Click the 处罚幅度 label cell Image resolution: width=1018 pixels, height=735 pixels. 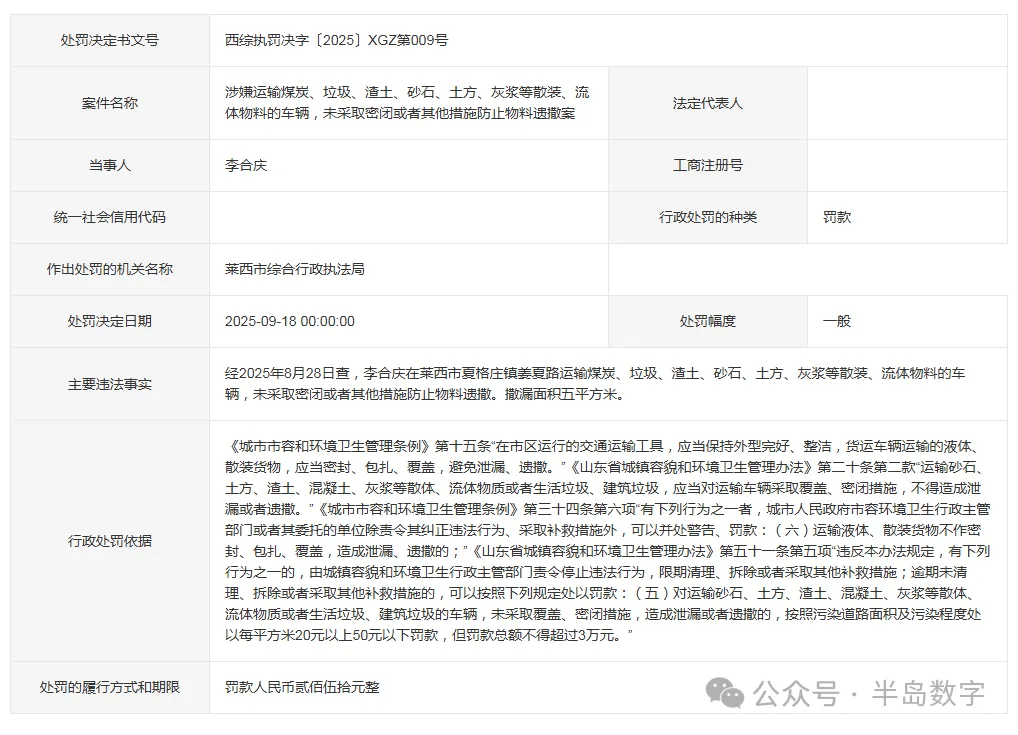tap(708, 321)
